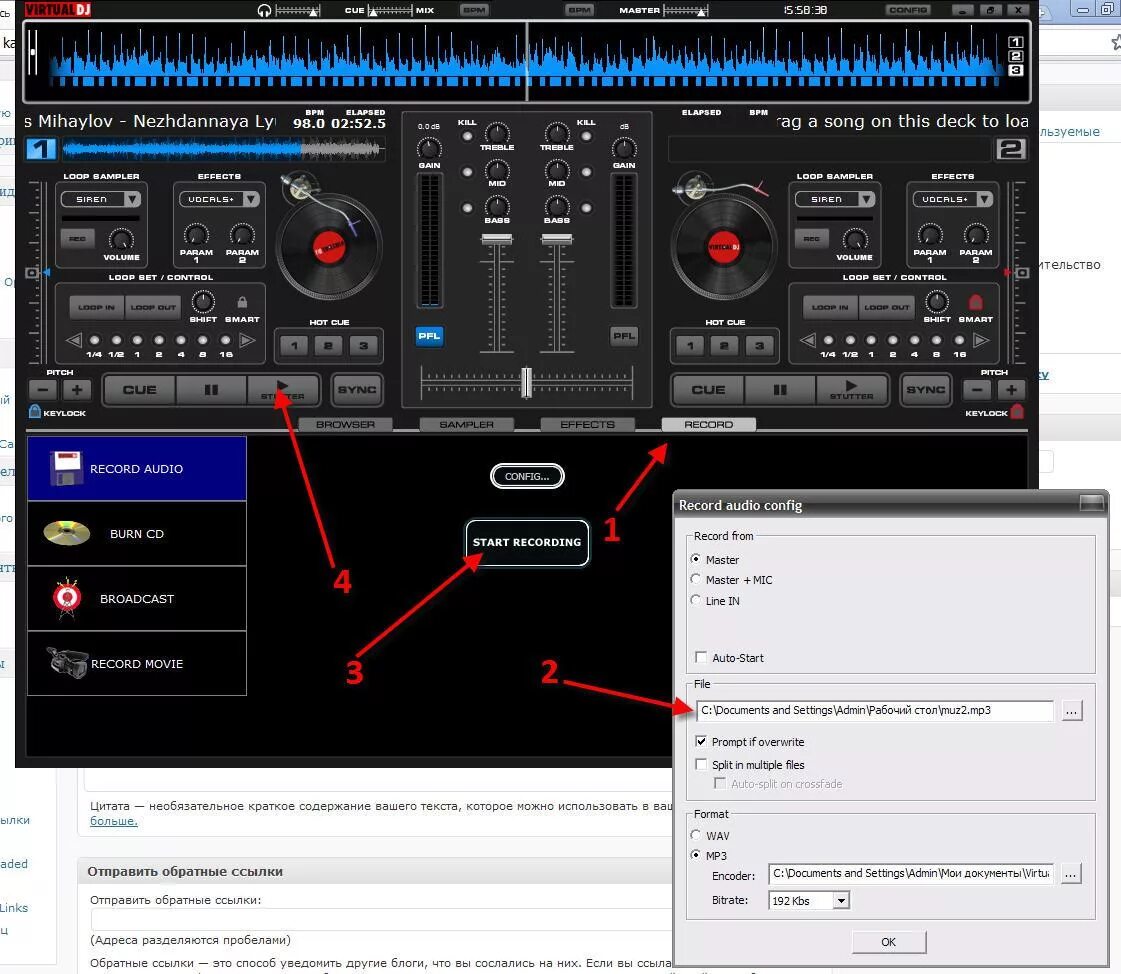Click right deck pitch minus button

pyautogui.click(x=977, y=390)
